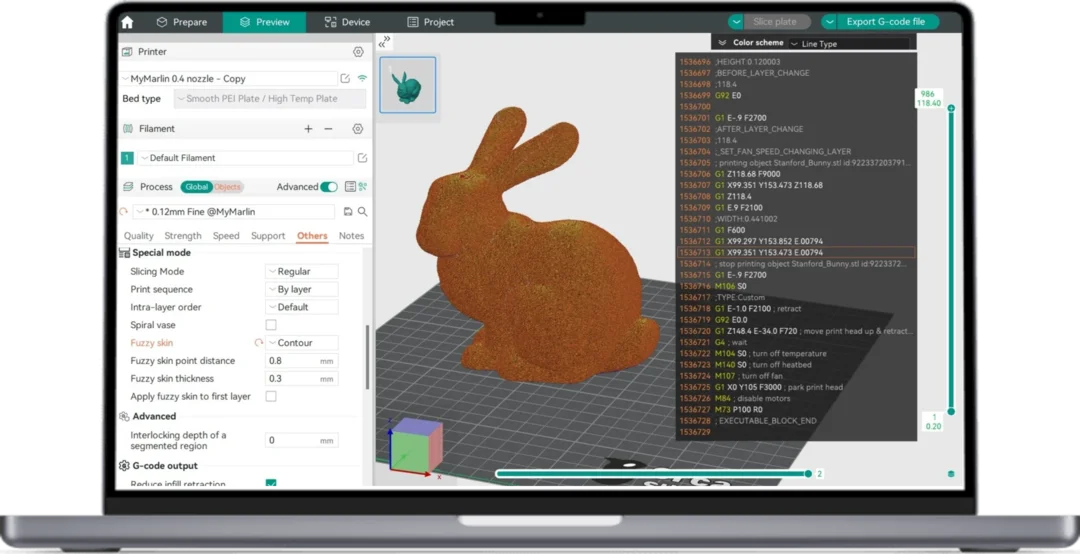Go to the Home screen icon
Image resolution: width=1080 pixels, height=554 pixels.
tap(127, 22)
